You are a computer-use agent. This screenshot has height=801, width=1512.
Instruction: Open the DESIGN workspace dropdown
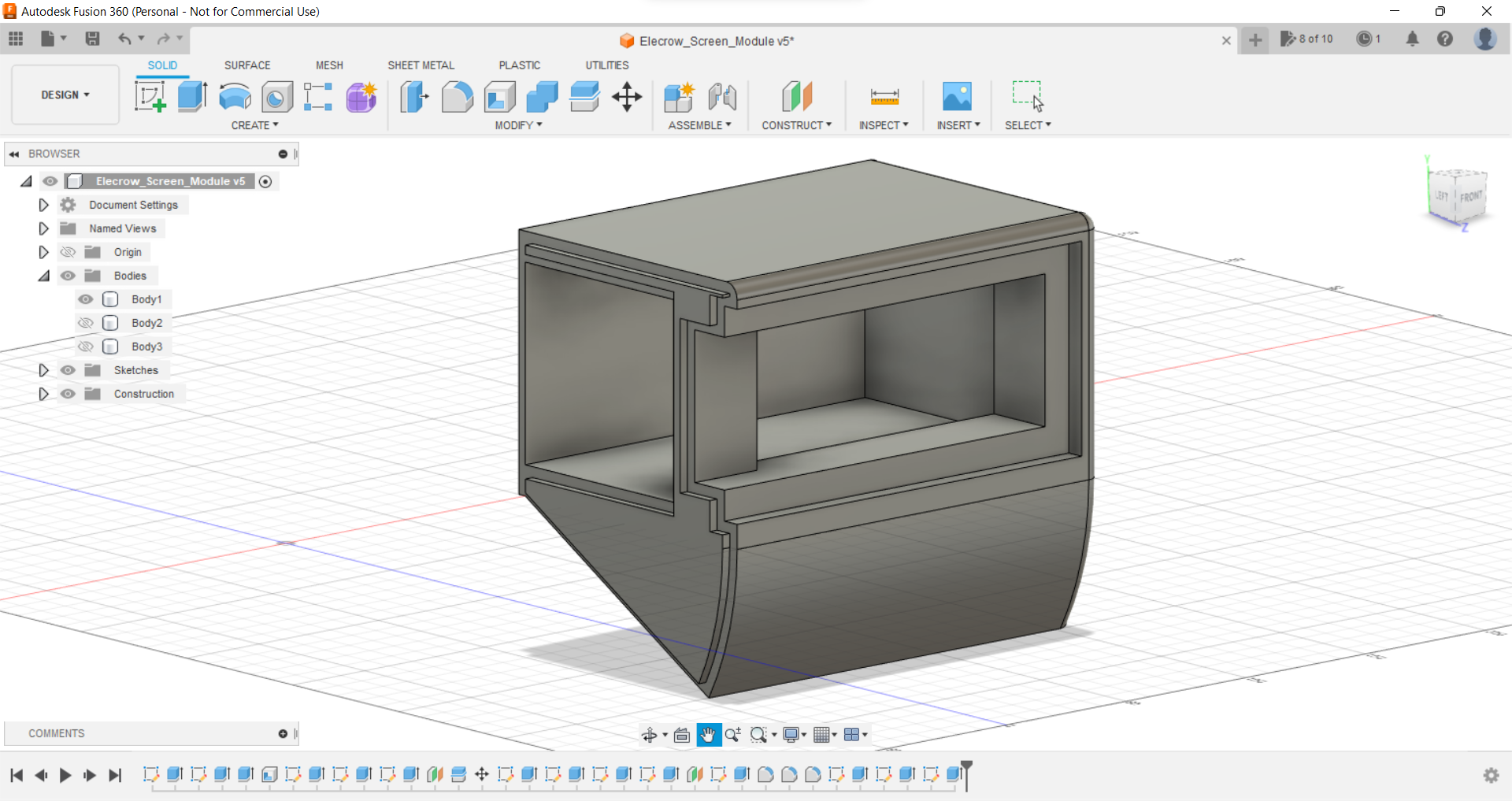pyautogui.click(x=65, y=95)
